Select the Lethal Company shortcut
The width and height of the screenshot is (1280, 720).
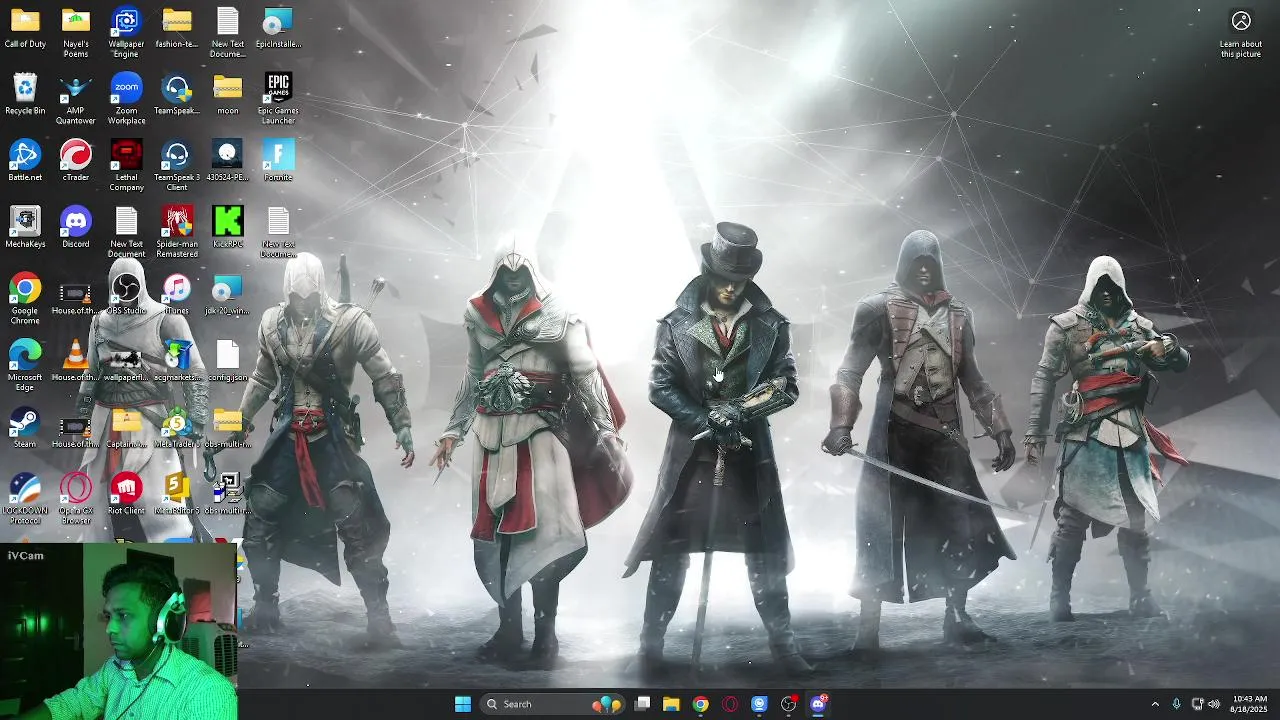[x=126, y=166]
